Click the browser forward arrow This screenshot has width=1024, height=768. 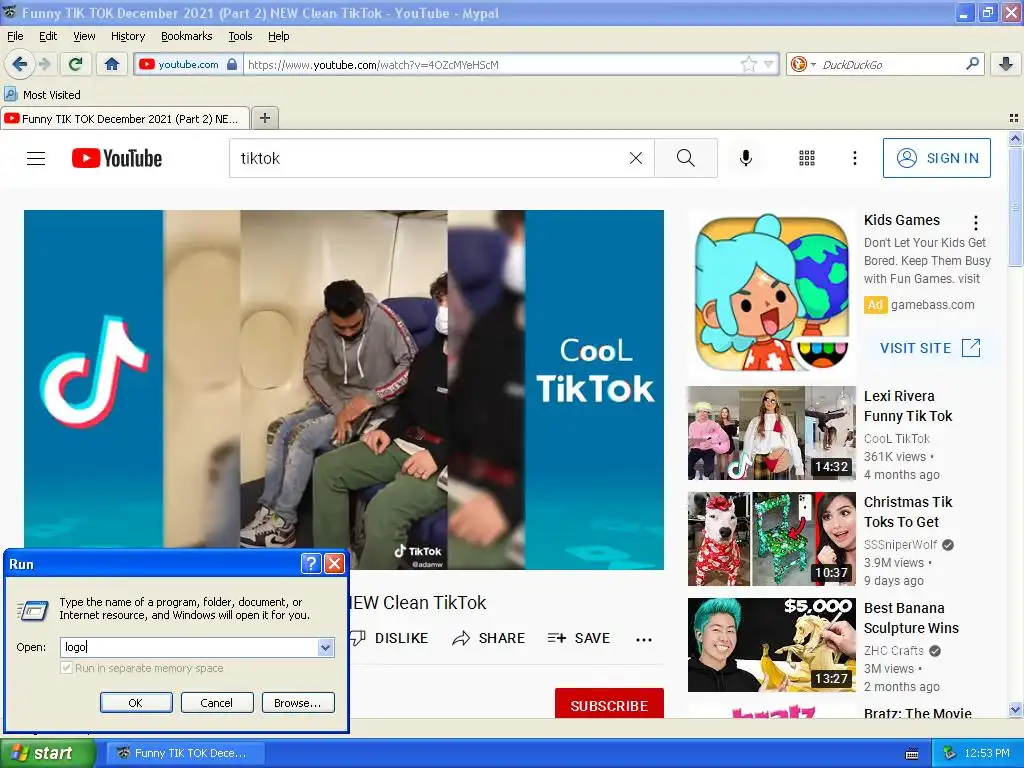(x=44, y=64)
